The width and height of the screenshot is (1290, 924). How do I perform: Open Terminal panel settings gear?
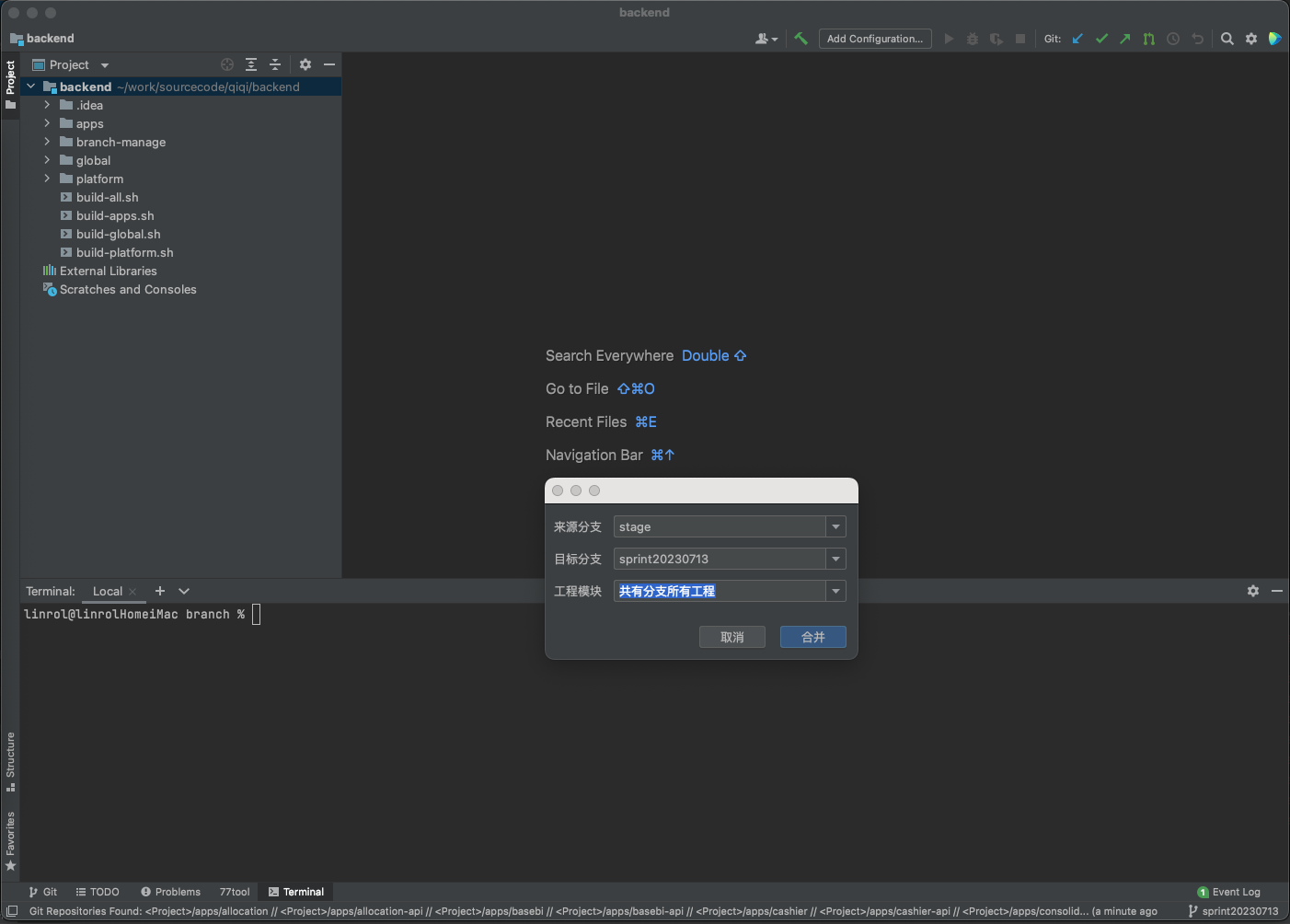[x=1253, y=591]
